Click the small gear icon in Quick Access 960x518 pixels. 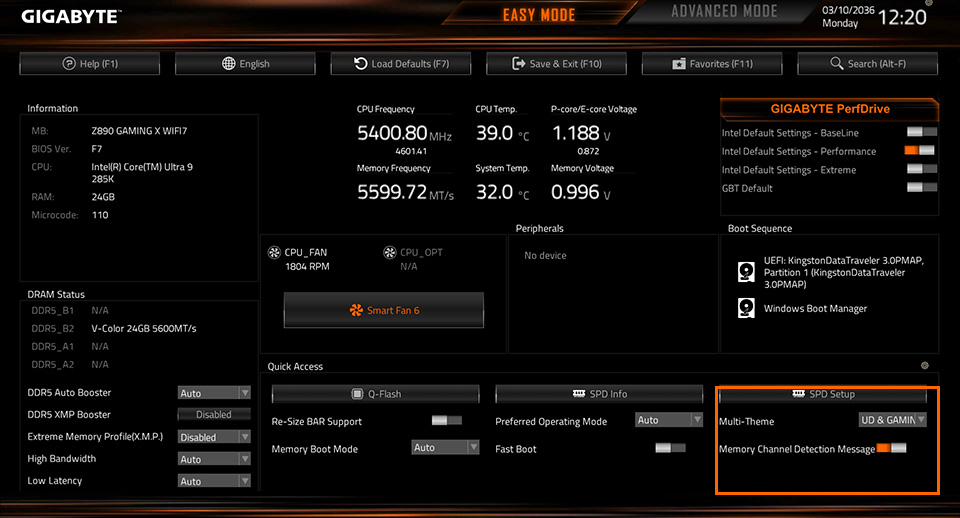[x=924, y=366]
